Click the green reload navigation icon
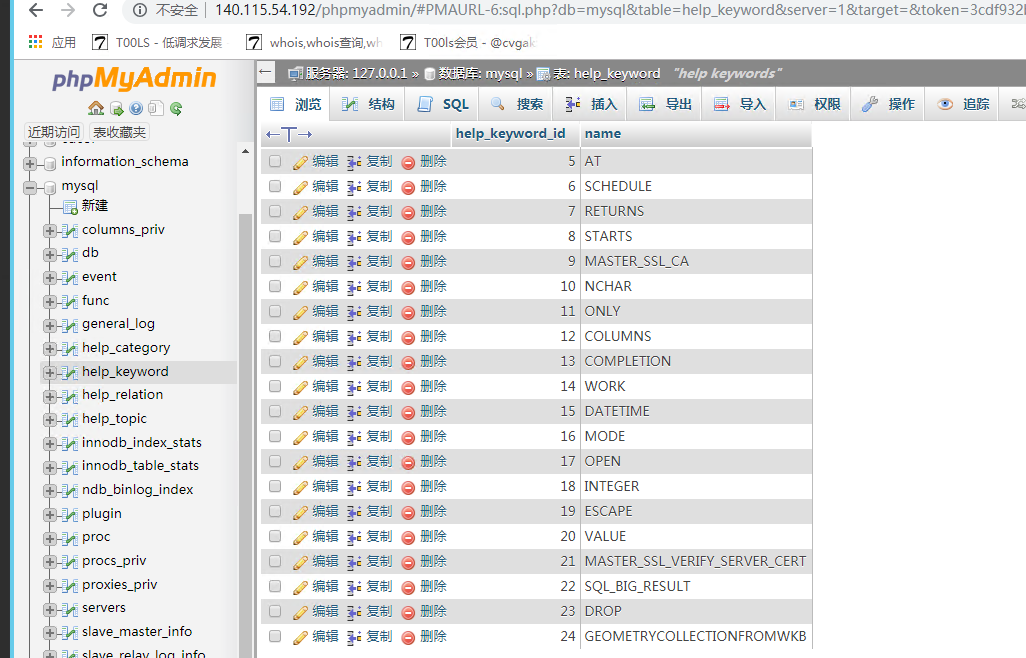The height and width of the screenshot is (658, 1026). [176, 108]
